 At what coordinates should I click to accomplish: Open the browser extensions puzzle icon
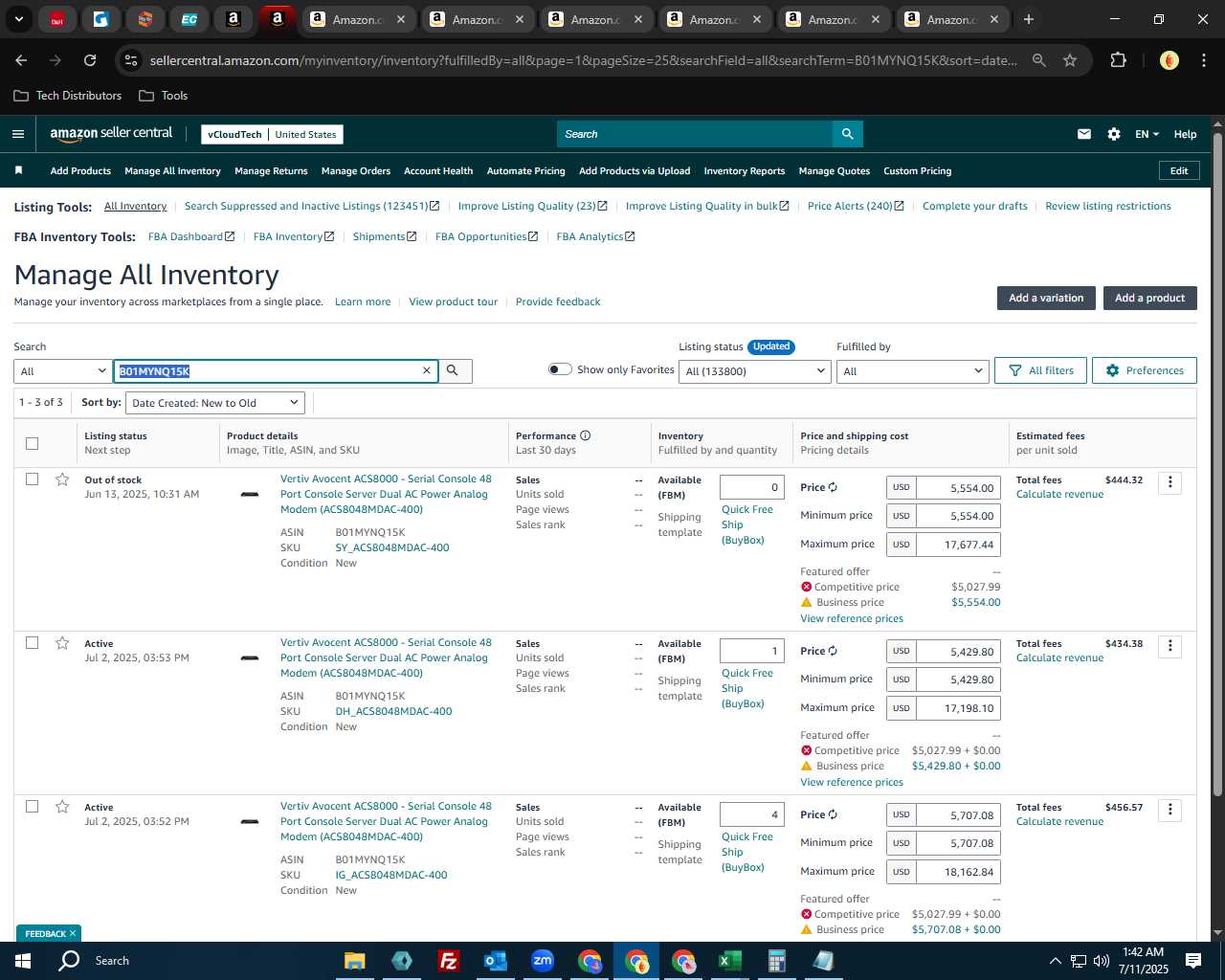pos(1118,60)
